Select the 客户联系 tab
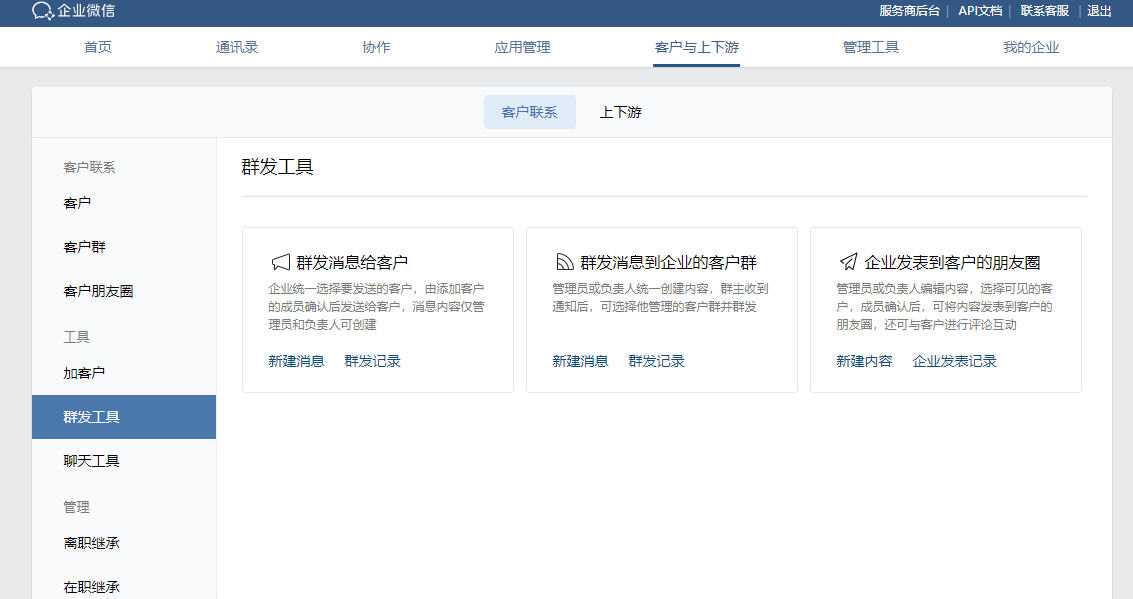The width and height of the screenshot is (1133, 599). 529,112
